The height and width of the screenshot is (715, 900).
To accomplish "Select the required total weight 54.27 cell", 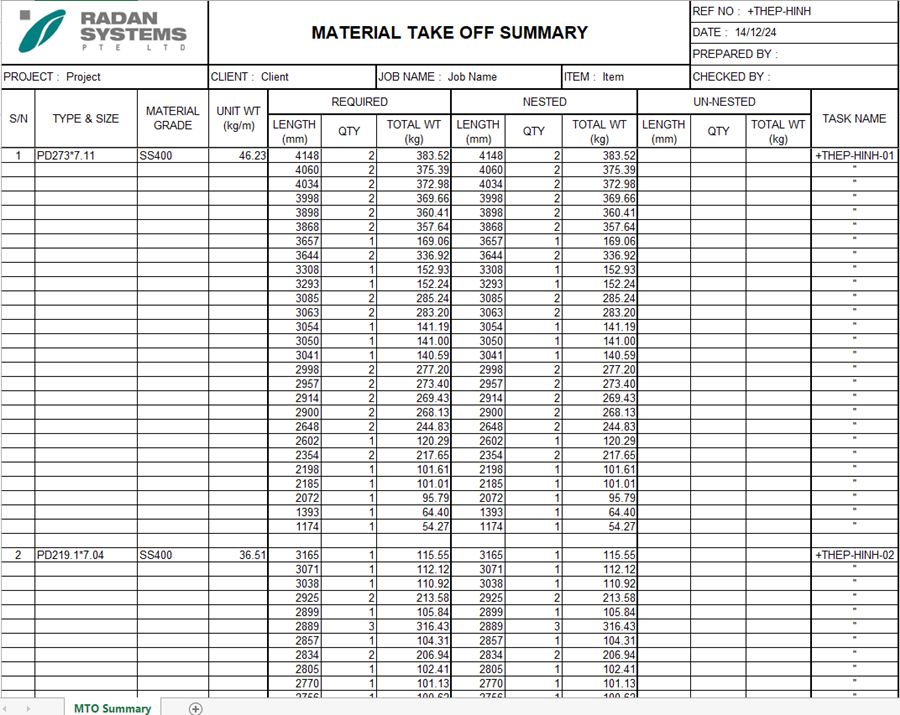I will 414,526.
